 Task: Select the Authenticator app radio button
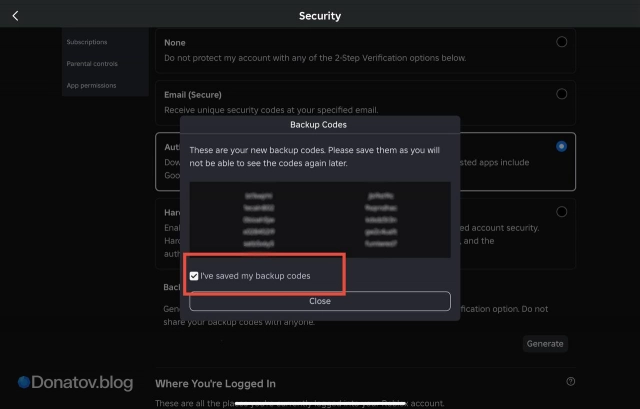(x=561, y=146)
